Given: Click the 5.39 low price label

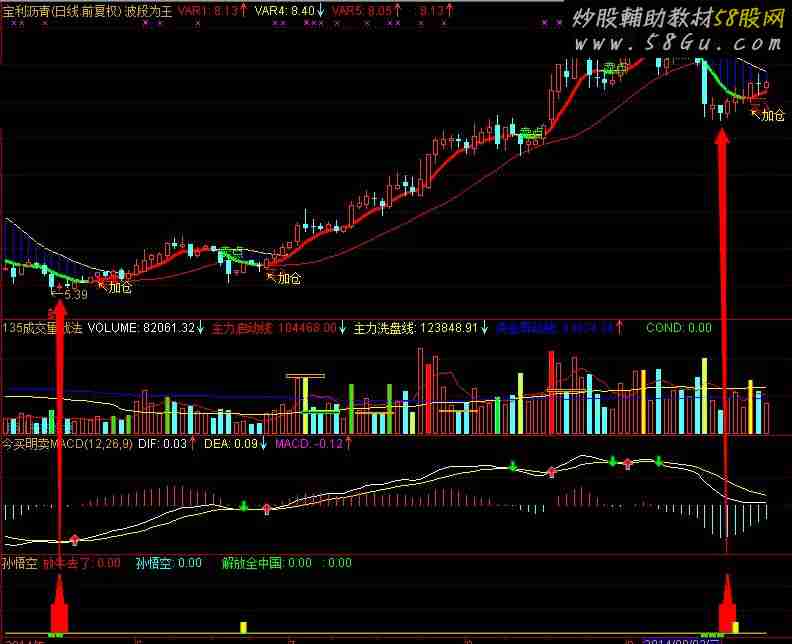Looking at the screenshot, I should point(76,294).
